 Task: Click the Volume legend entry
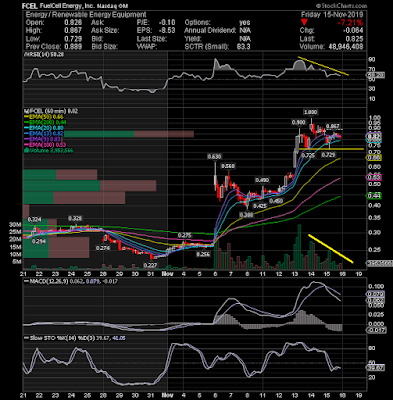coord(49,151)
